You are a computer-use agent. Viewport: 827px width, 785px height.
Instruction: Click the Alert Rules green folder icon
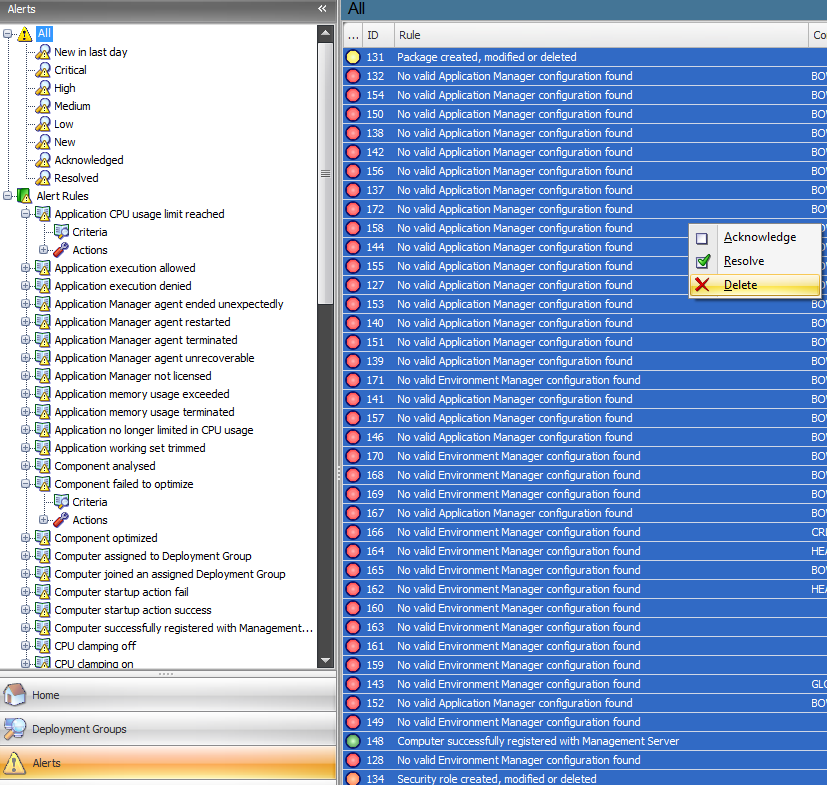pos(24,196)
